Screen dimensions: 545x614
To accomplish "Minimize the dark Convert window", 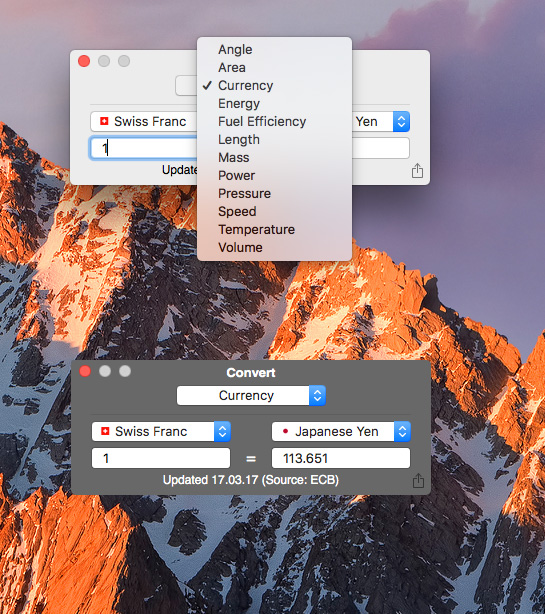I will [x=105, y=371].
